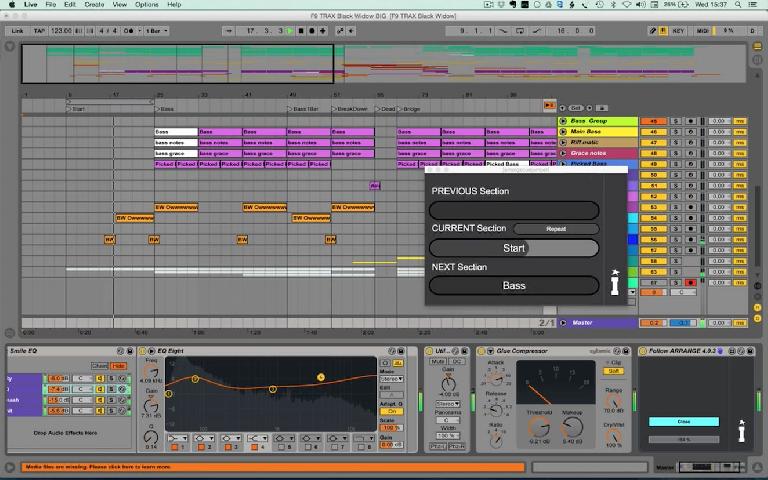Turn off EQ Eight Adaptive Q On button
This screenshot has width=768, height=480.
391,411
